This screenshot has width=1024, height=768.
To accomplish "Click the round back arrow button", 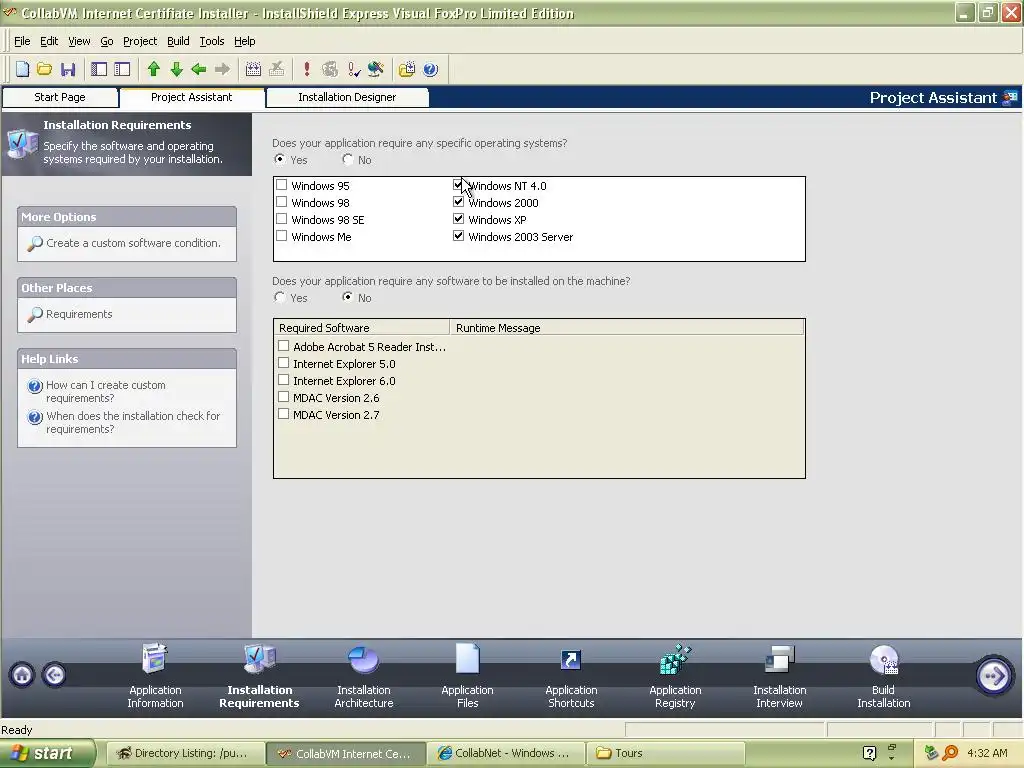I will click(54, 675).
